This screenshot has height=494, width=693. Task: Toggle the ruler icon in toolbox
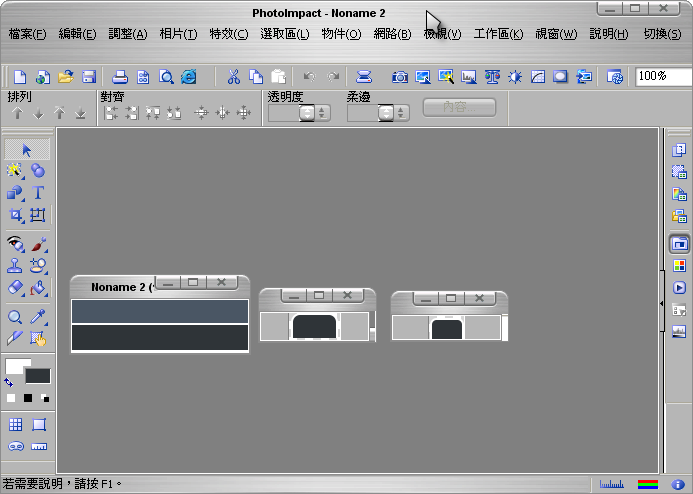(x=39, y=446)
